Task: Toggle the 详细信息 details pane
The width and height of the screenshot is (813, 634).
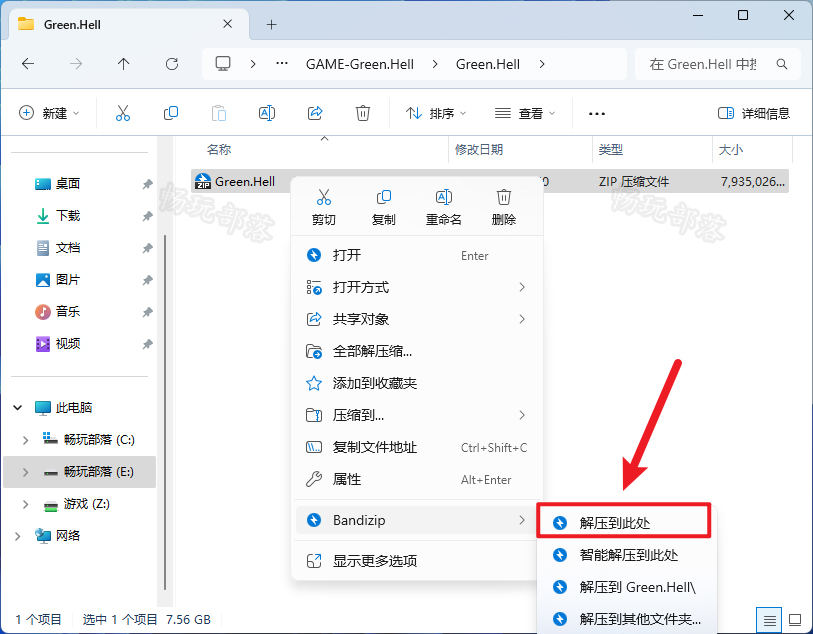Action: [753, 113]
